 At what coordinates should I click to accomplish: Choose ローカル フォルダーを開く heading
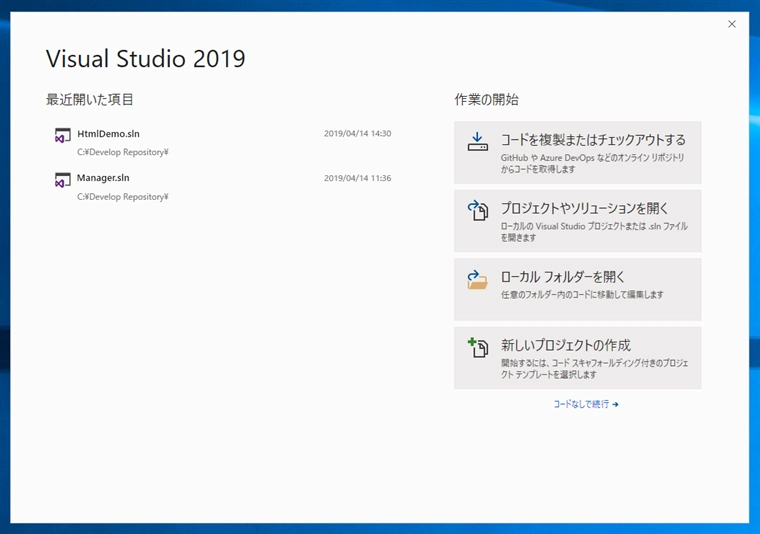(563, 277)
